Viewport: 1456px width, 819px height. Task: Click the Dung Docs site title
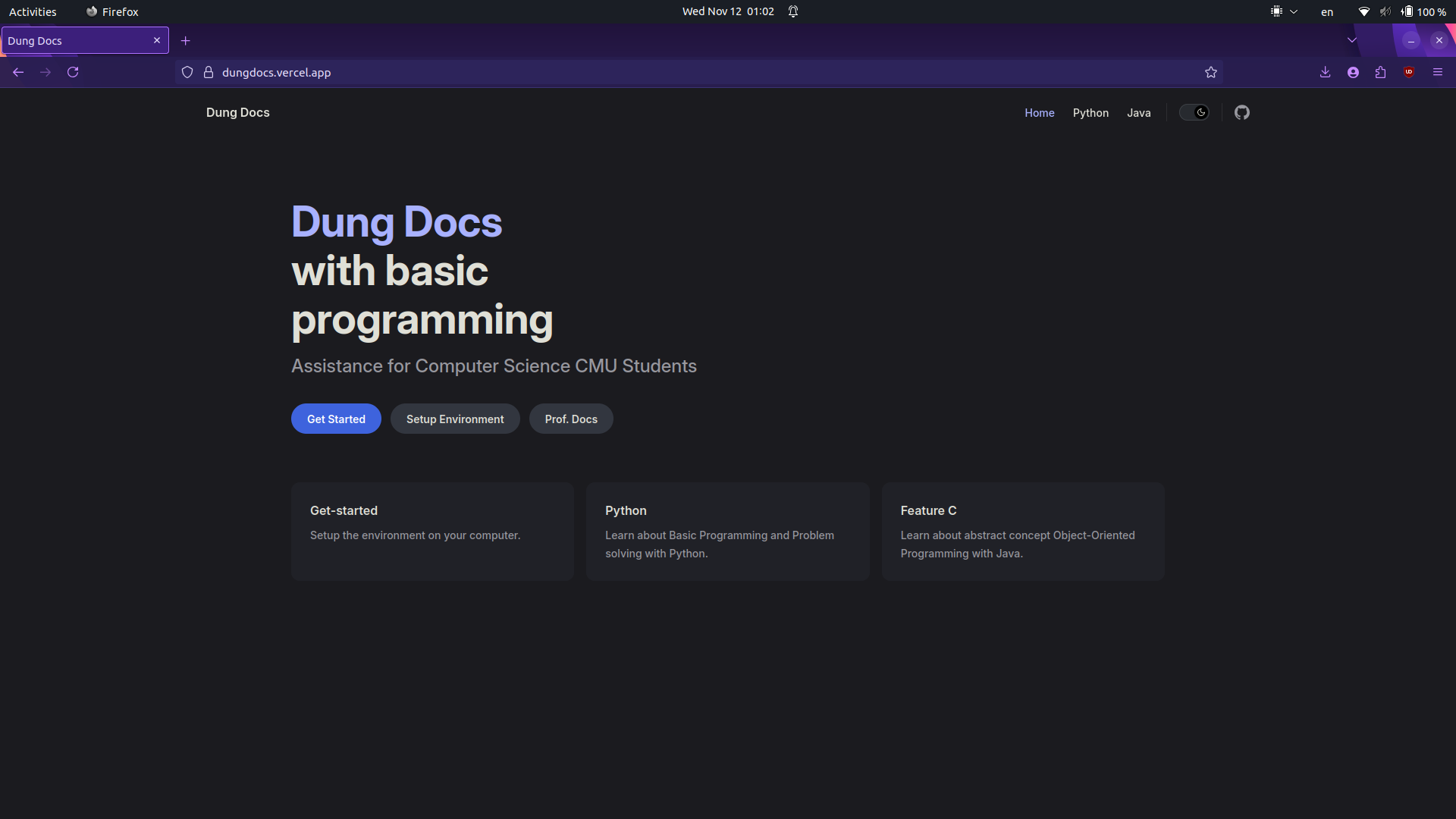click(238, 112)
